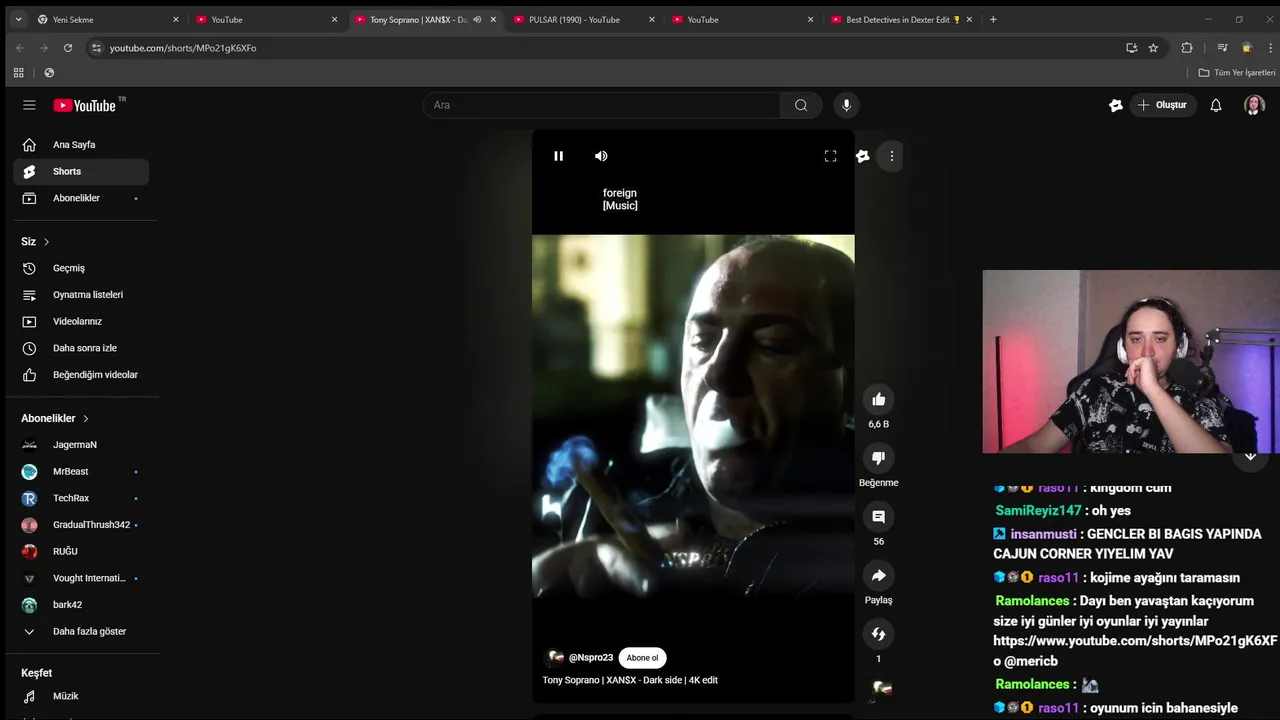Screen dimensions: 1280x720
Task: Click the star-shaped badge icon beside Oluştur
Action: coord(1116,105)
